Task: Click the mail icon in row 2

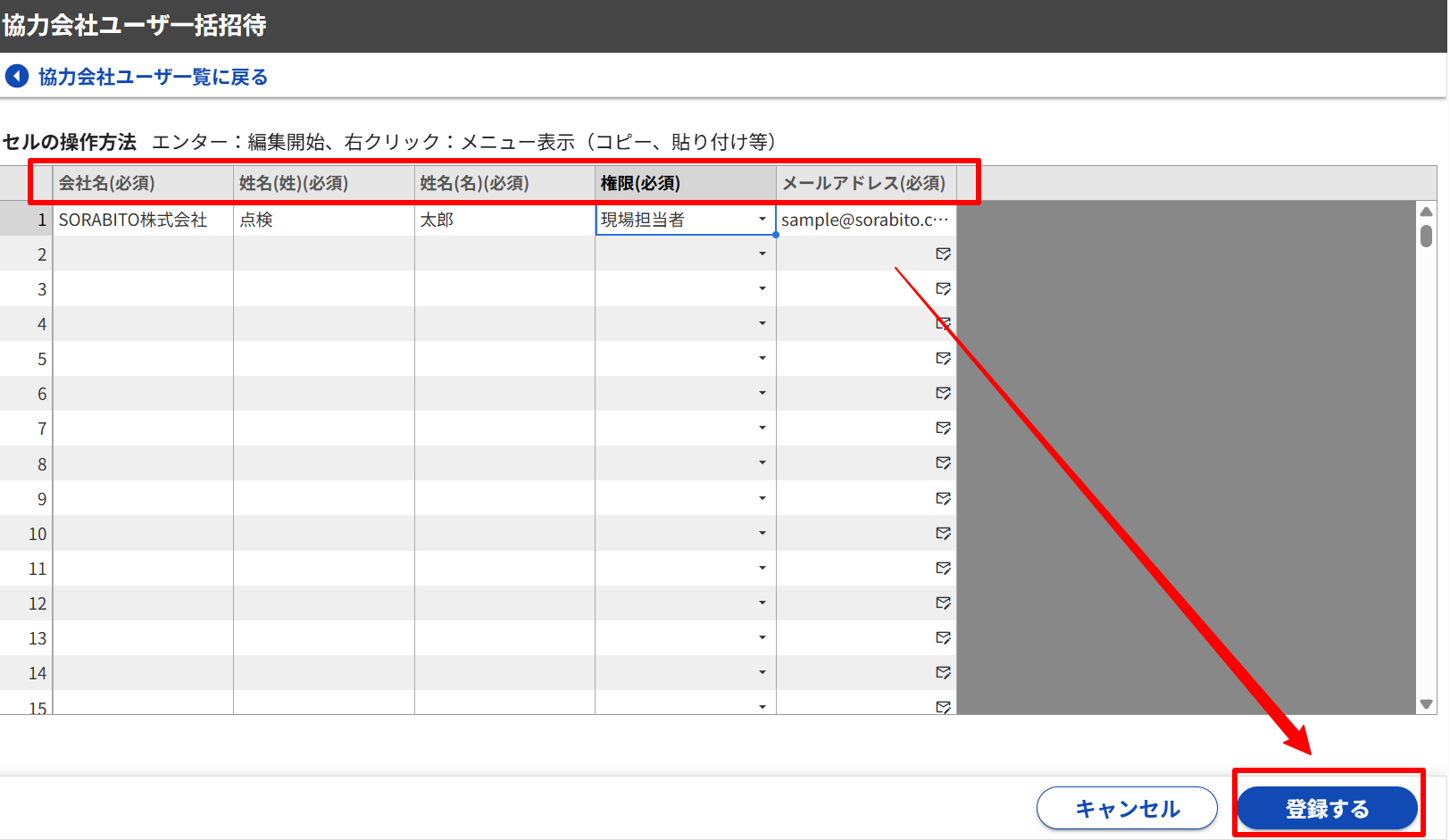Action: click(x=943, y=254)
